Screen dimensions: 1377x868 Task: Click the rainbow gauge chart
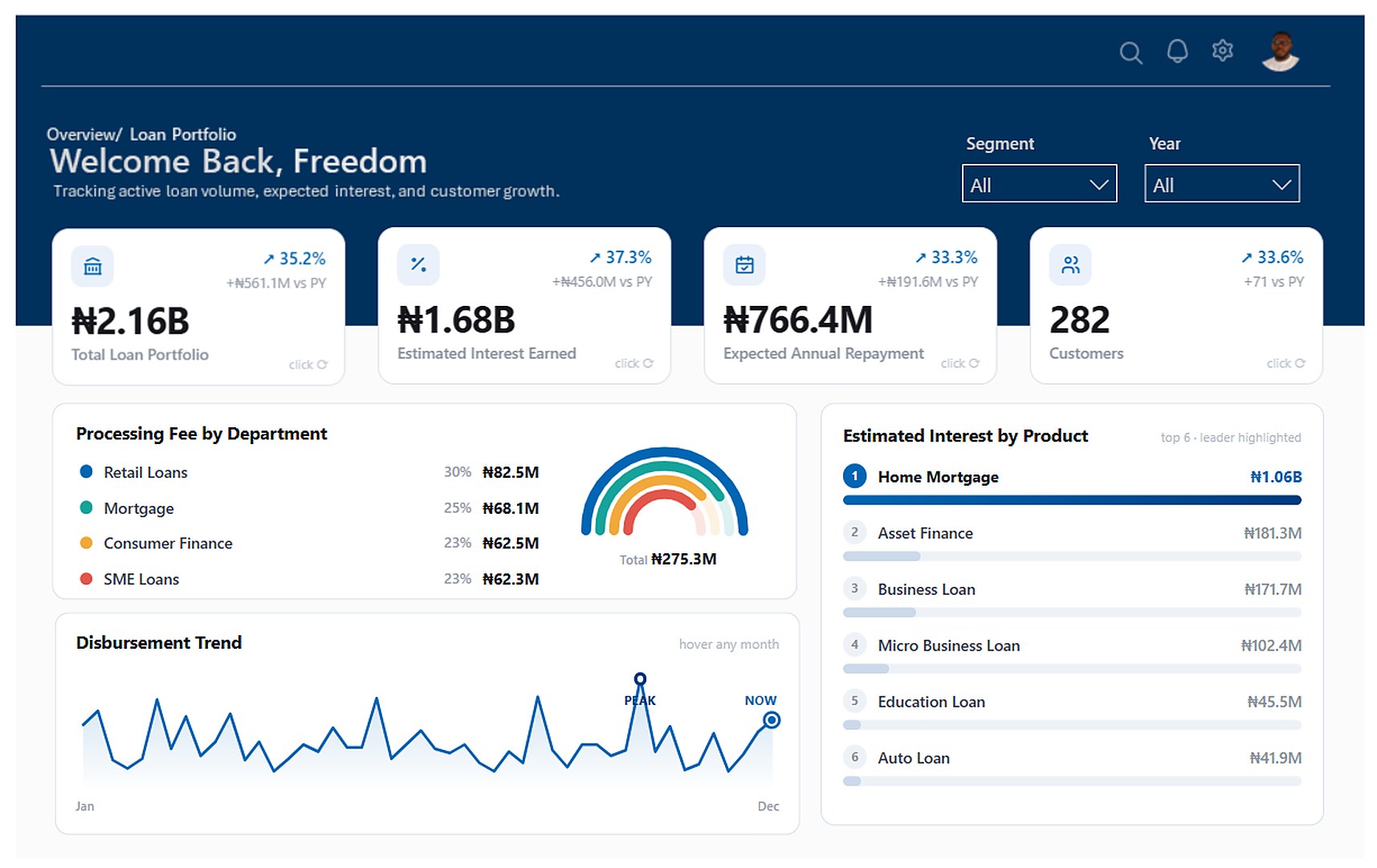(x=665, y=491)
